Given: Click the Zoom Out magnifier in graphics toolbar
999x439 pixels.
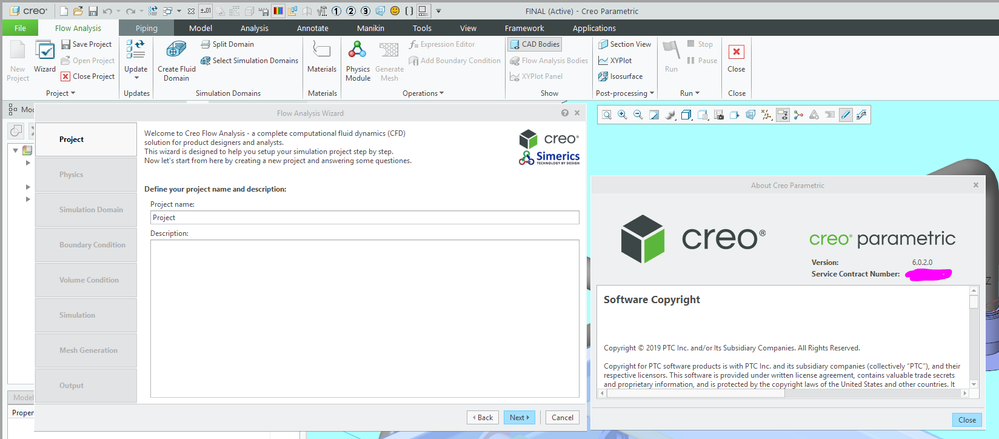Looking at the screenshot, I should point(638,115).
